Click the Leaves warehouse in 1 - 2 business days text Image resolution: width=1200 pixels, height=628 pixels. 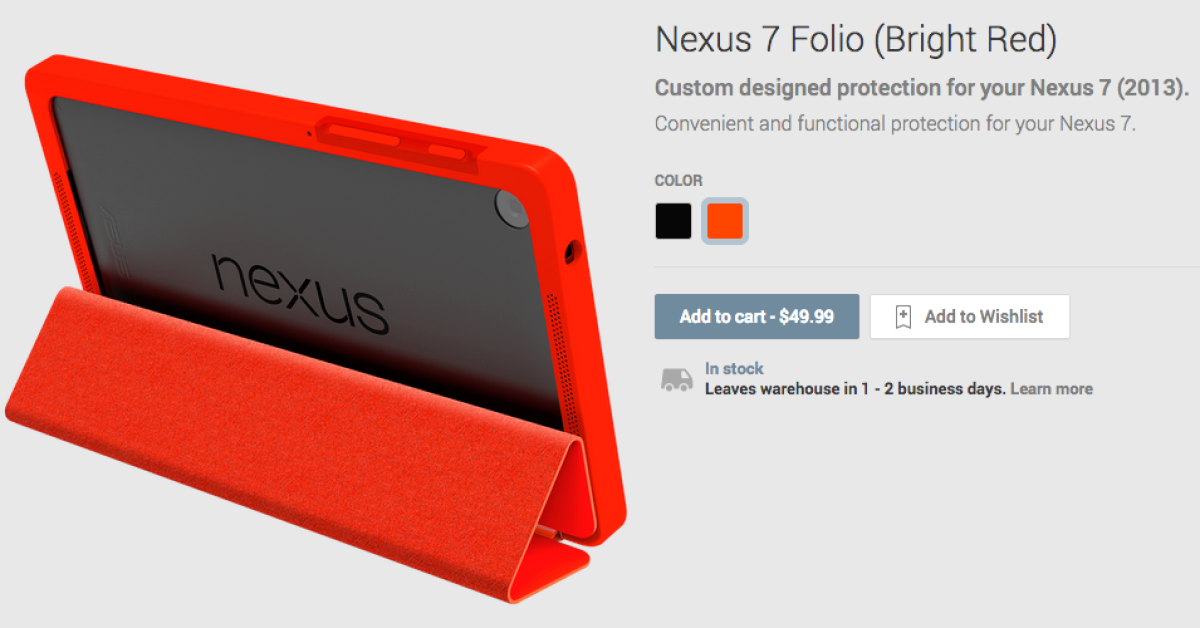pyautogui.click(x=855, y=389)
